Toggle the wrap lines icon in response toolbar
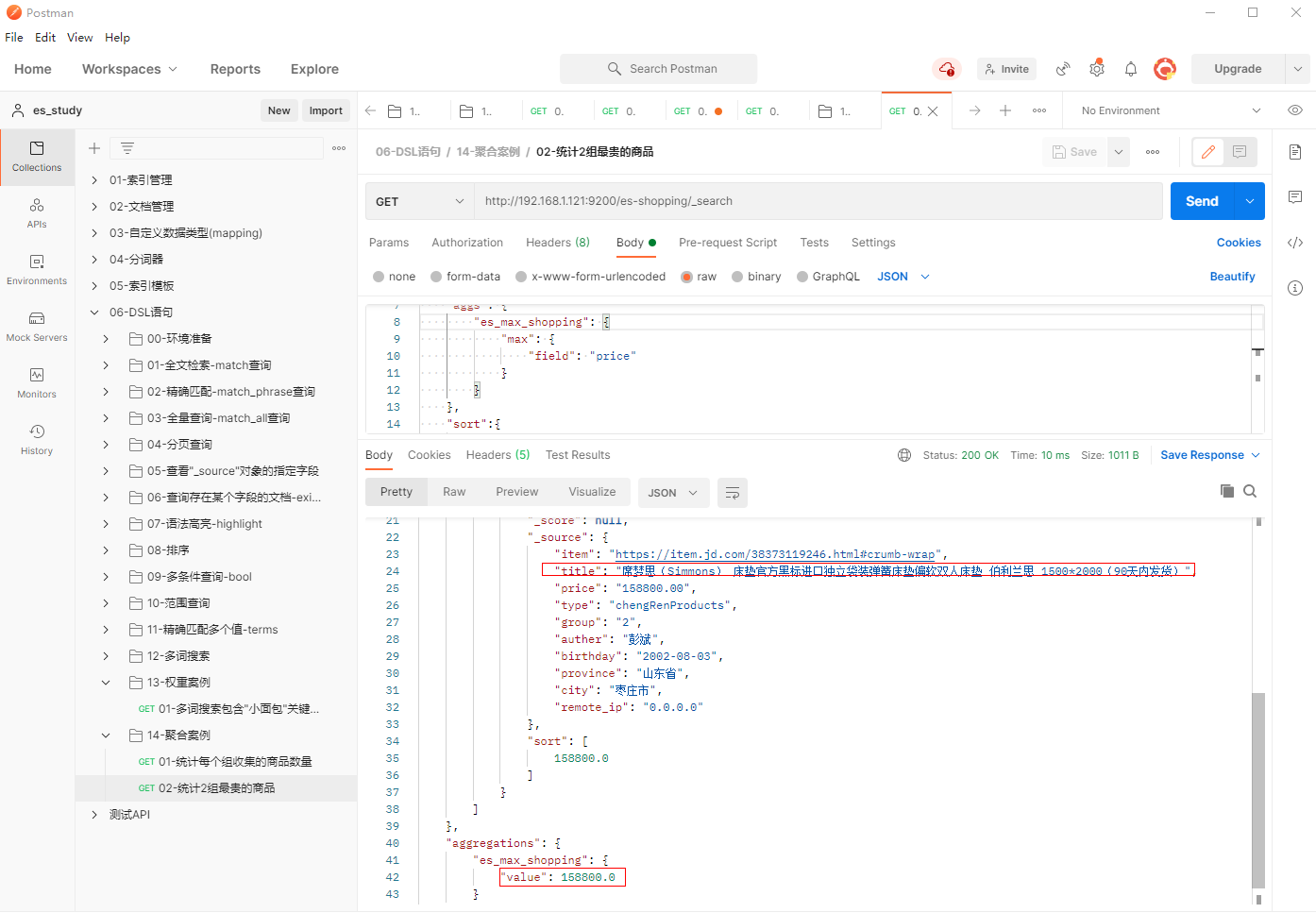Image resolution: width=1316 pixels, height=913 pixels. (732, 493)
